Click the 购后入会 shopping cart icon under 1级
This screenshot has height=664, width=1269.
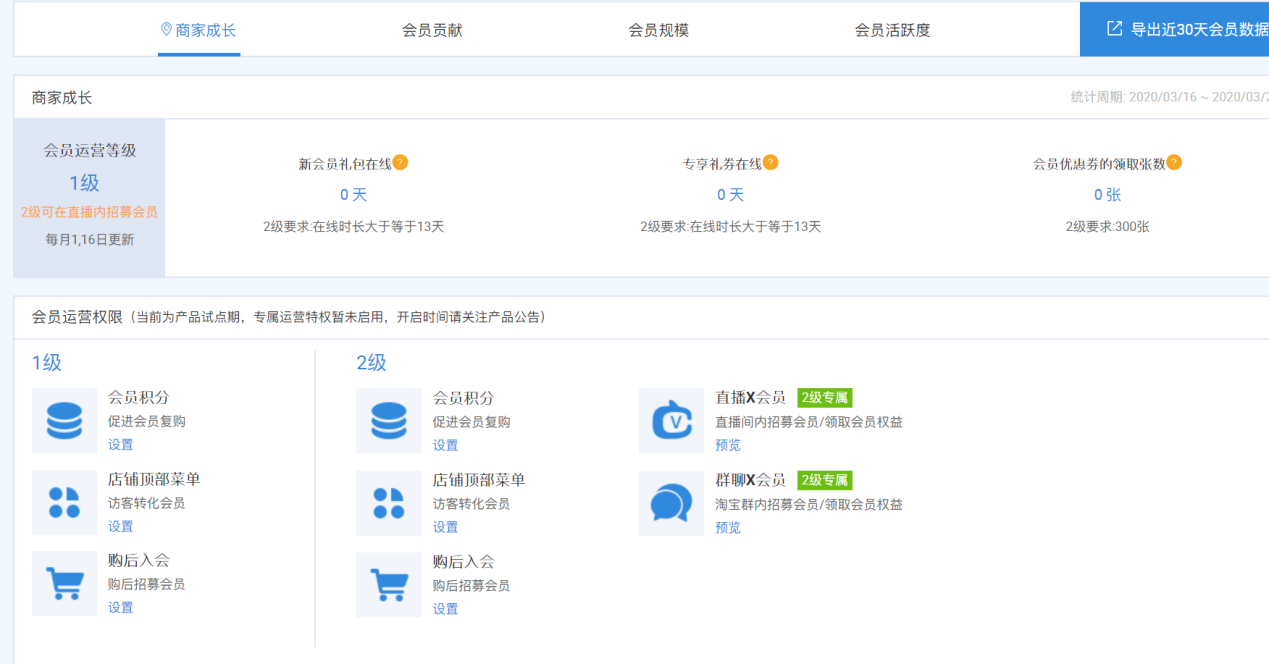(64, 583)
